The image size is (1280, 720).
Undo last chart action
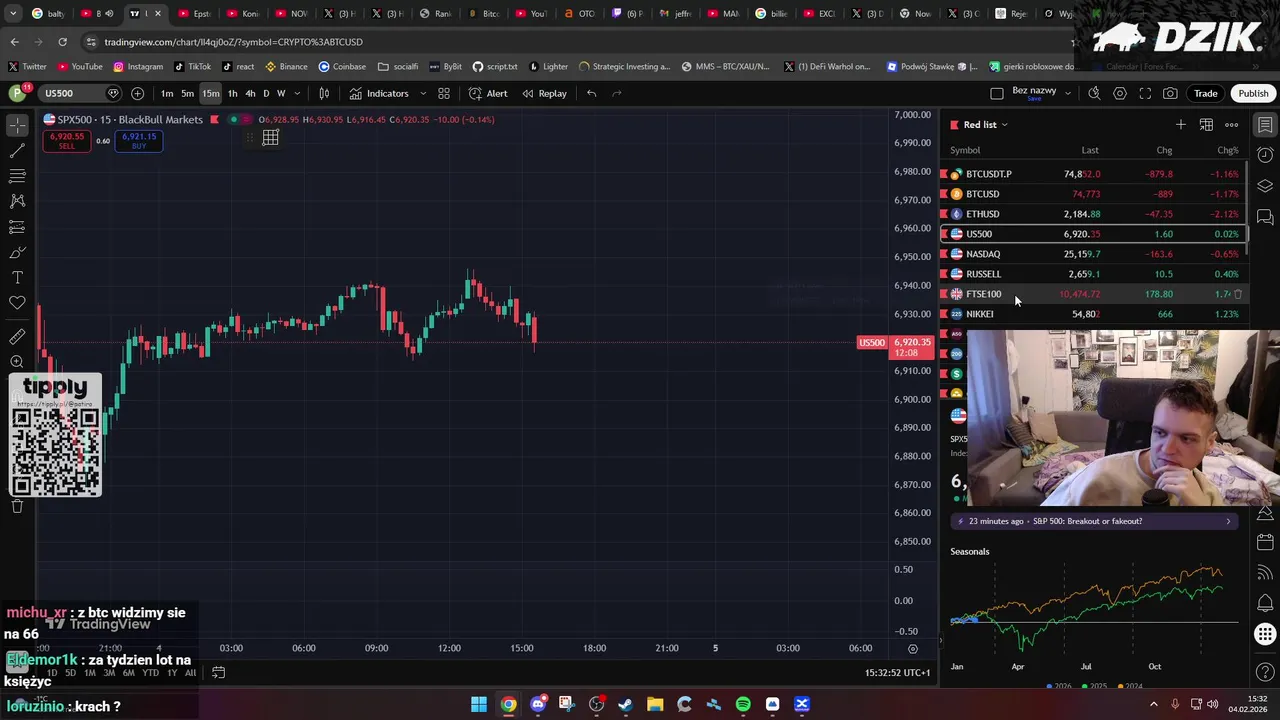click(x=592, y=93)
